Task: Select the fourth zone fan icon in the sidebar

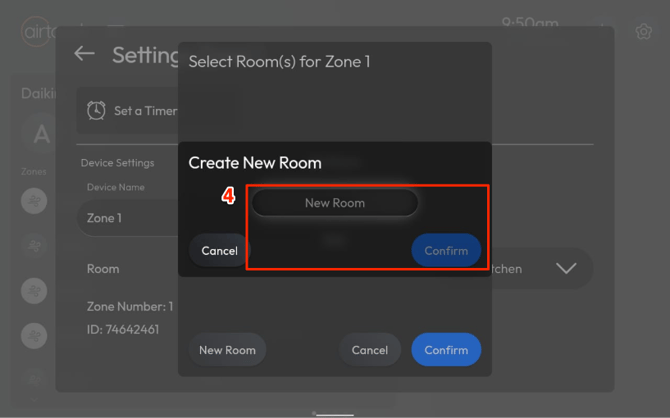Action: click(x=34, y=335)
